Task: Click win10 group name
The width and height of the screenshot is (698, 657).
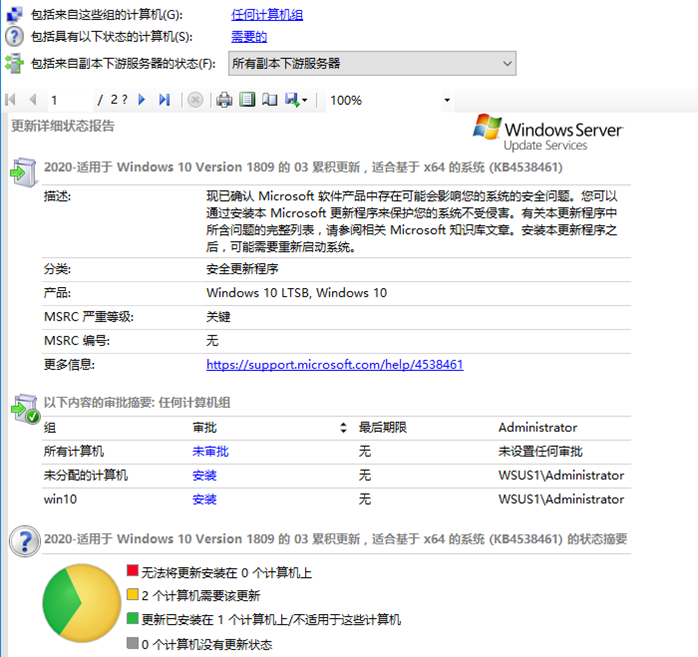Action: coord(60,499)
